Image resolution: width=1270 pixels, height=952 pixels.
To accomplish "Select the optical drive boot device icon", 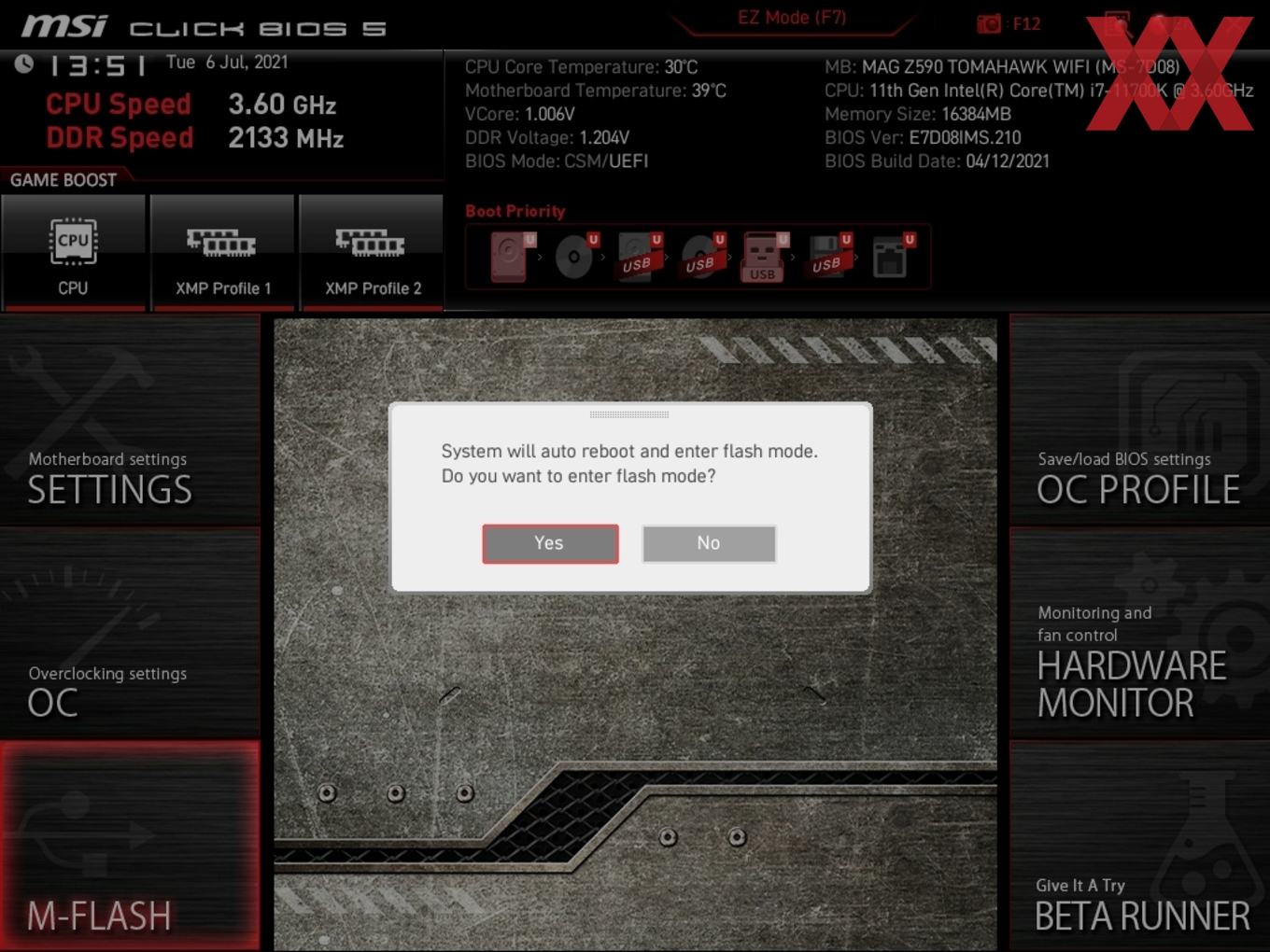I will click(575, 257).
